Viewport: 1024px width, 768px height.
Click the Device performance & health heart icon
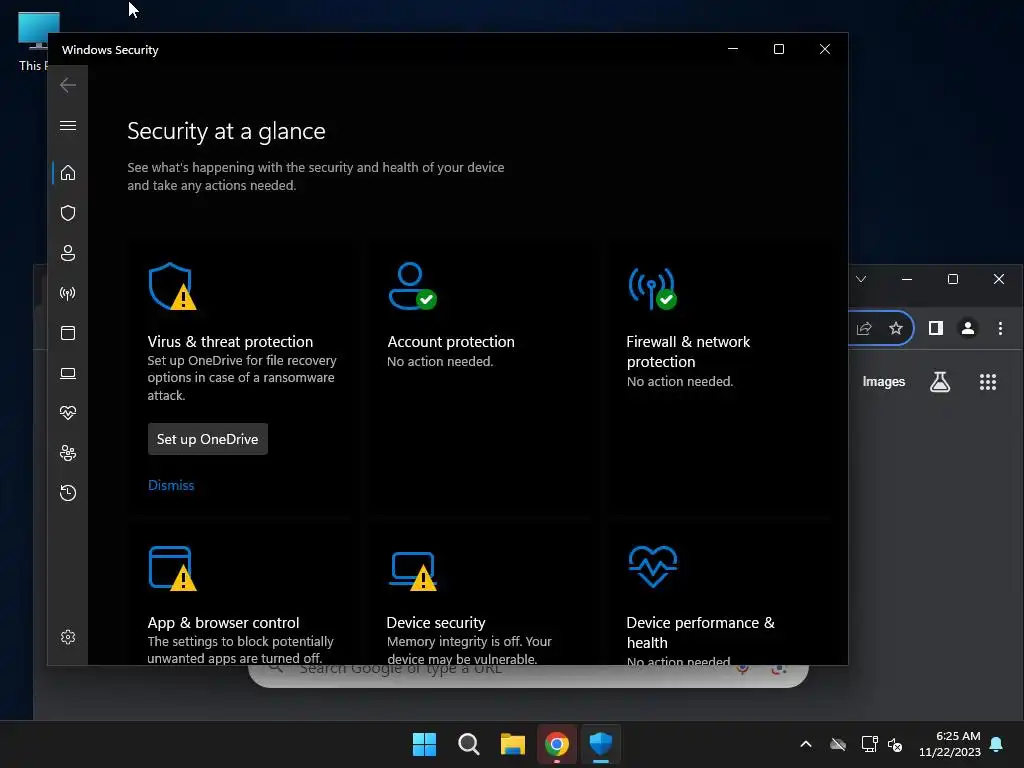coord(652,566)
